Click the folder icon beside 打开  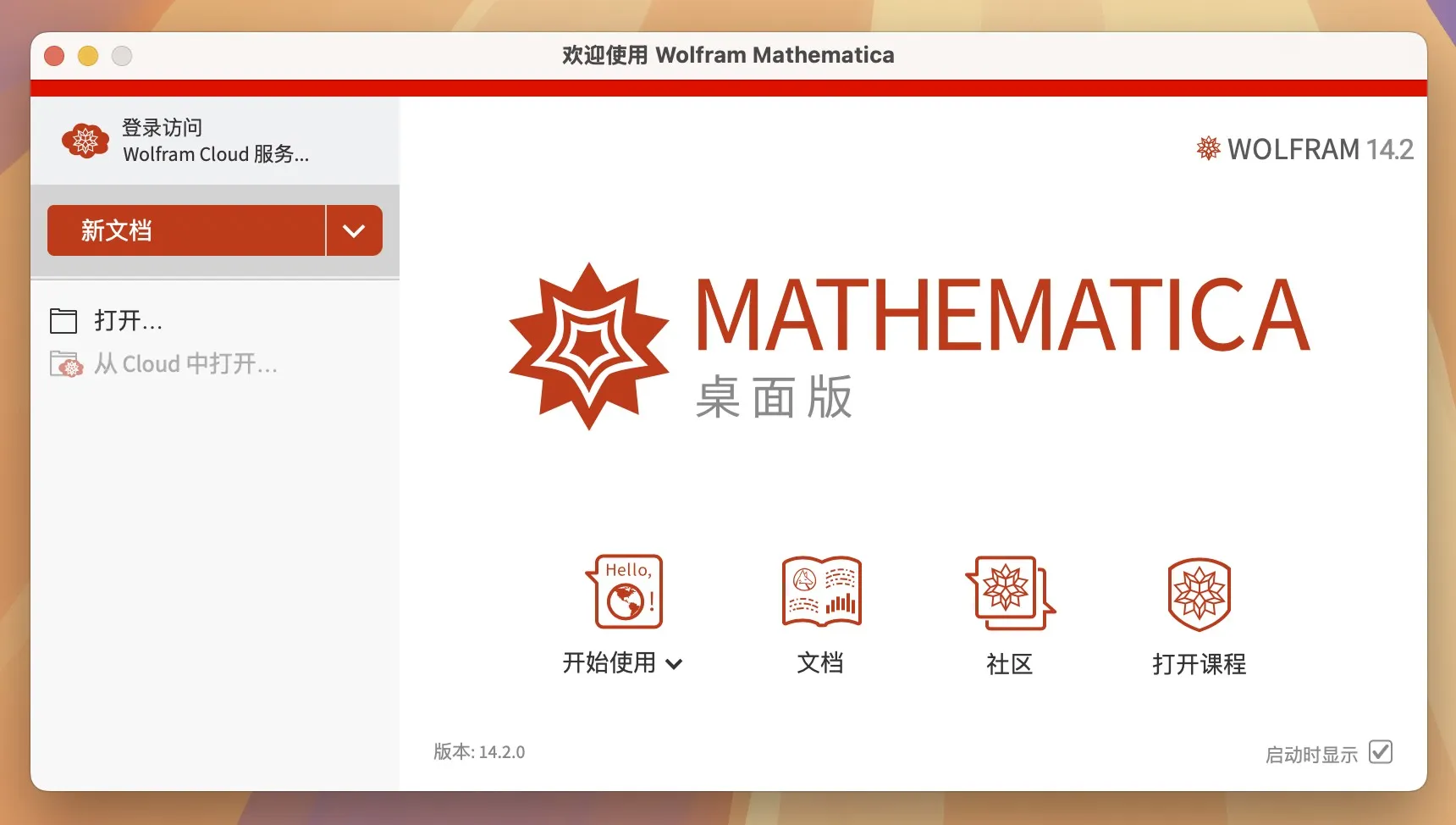(x=63, y=320)
